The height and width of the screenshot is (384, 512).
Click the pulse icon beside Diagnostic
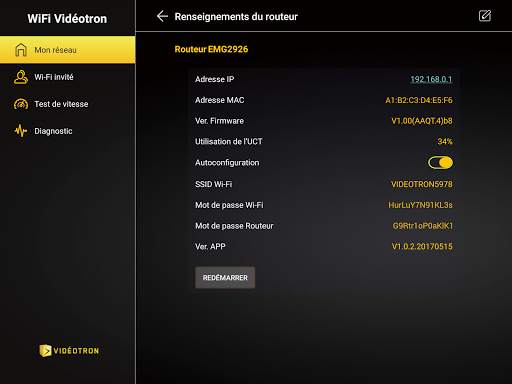tap(21, 131)
